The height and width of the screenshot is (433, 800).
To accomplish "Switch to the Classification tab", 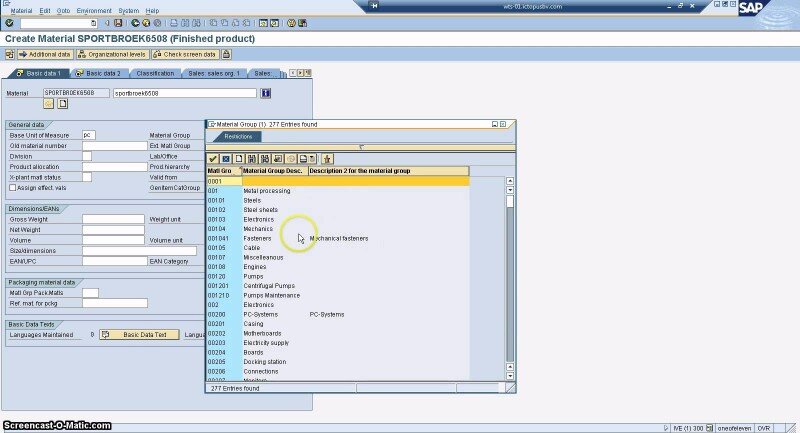I will [x=155, y=73].
